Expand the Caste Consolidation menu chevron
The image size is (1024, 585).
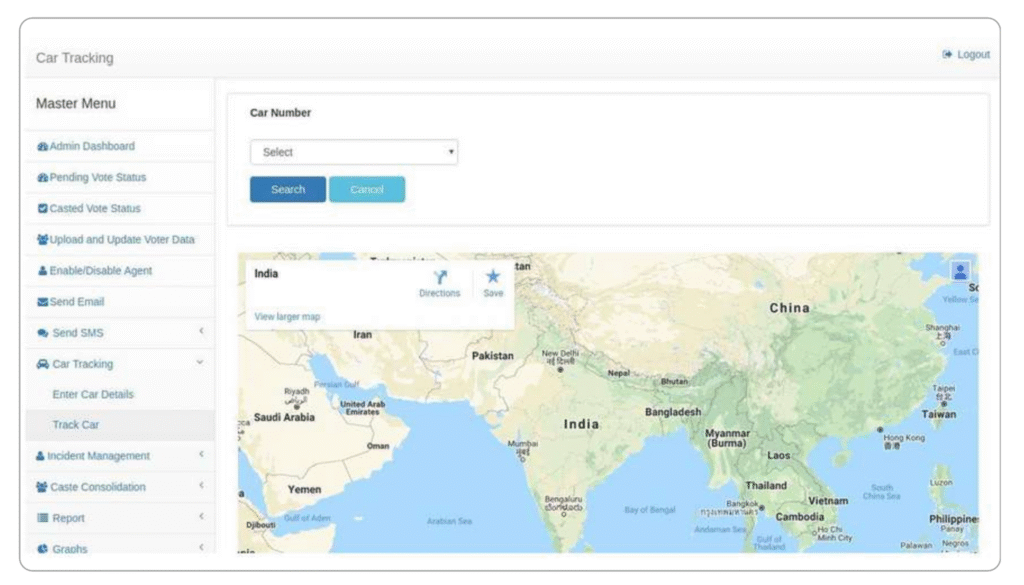pos(200,486)
